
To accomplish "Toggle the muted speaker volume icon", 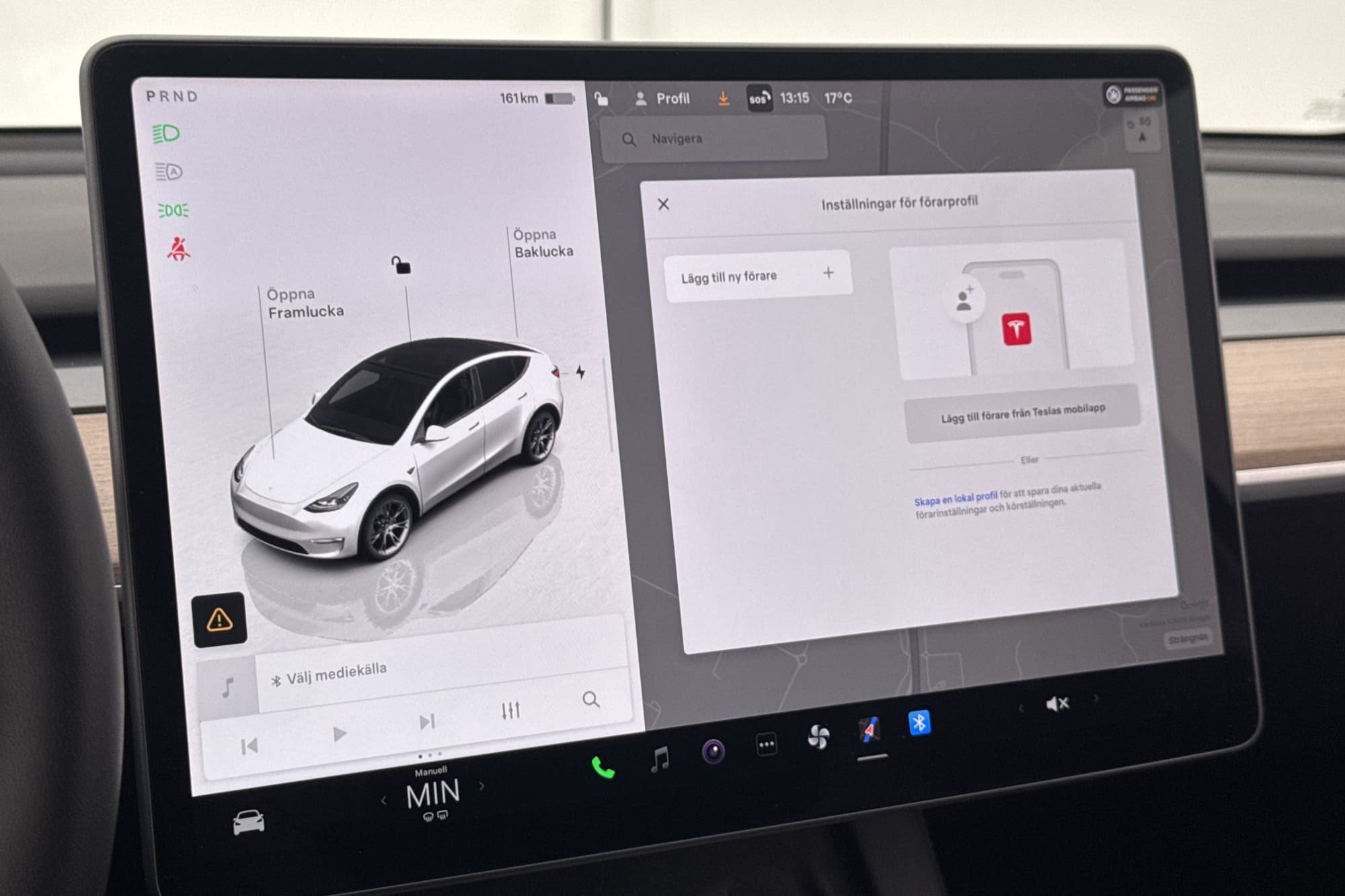I will coord(1057,704).
